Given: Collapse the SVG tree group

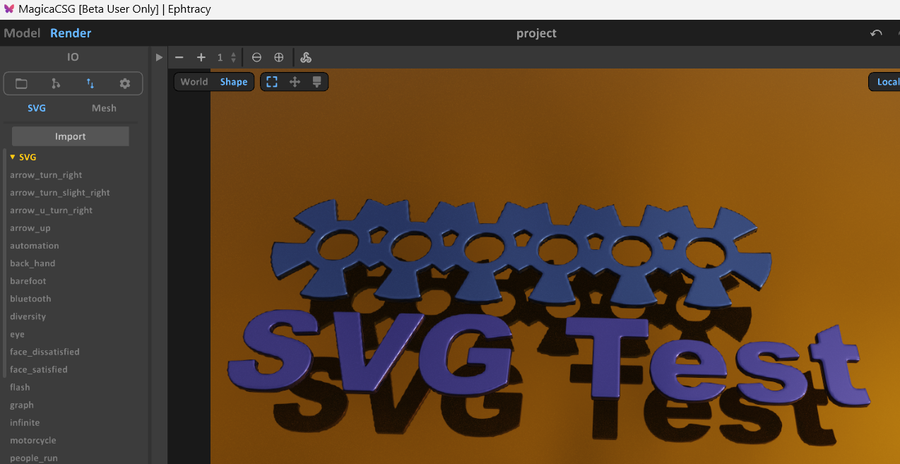Looking at the screenshot, I should coord(13,157).
